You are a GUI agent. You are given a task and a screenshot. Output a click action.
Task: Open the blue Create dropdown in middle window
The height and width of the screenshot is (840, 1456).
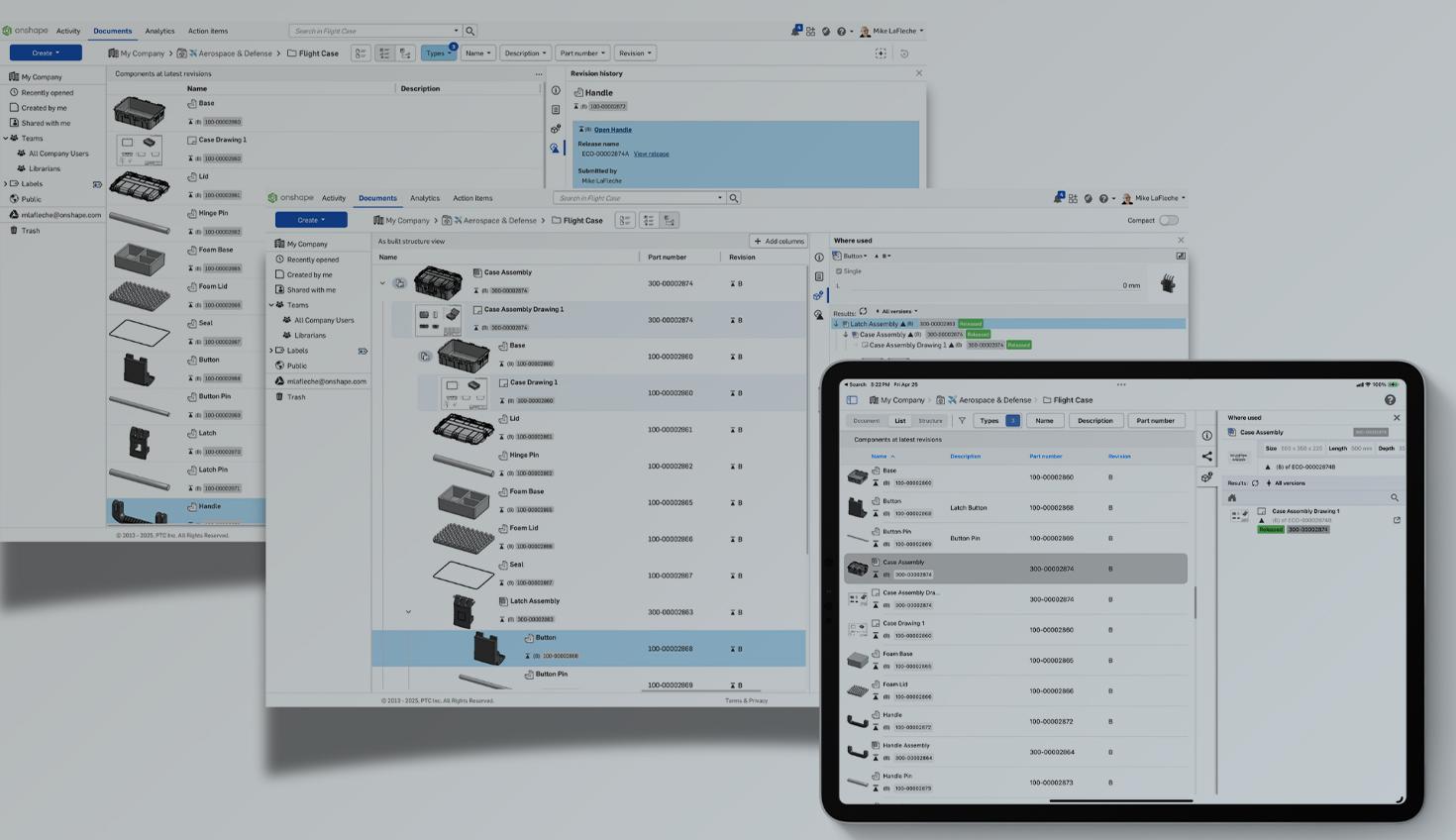(x=311, y=220)
